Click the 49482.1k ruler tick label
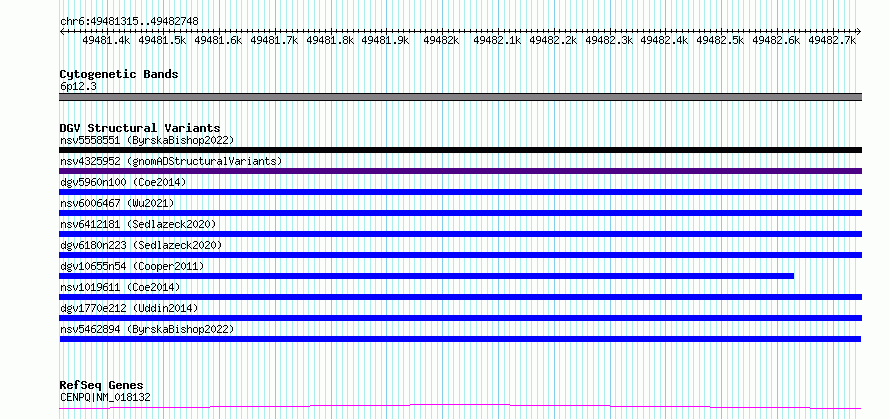The image size is (890, 419). point(497,40)
